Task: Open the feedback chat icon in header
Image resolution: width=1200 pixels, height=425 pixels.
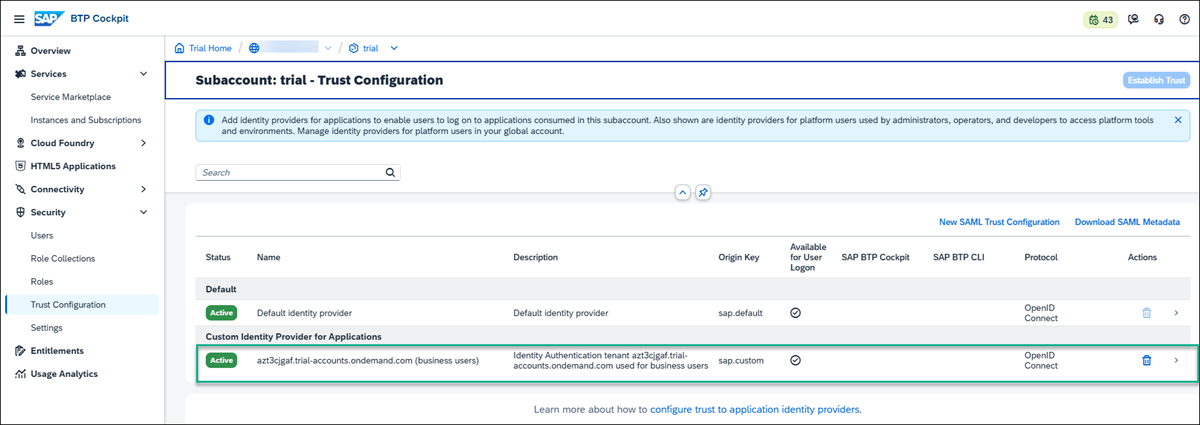Action: 1133,19
